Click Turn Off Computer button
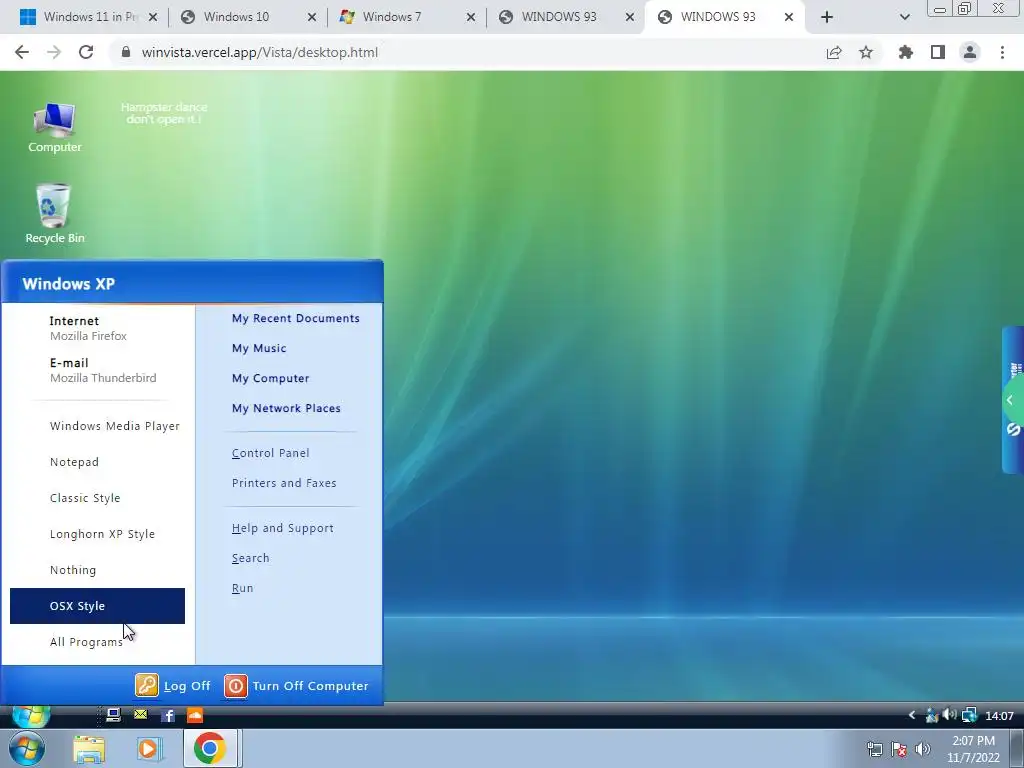1024x768 pixels. click(x=297, y=686)
